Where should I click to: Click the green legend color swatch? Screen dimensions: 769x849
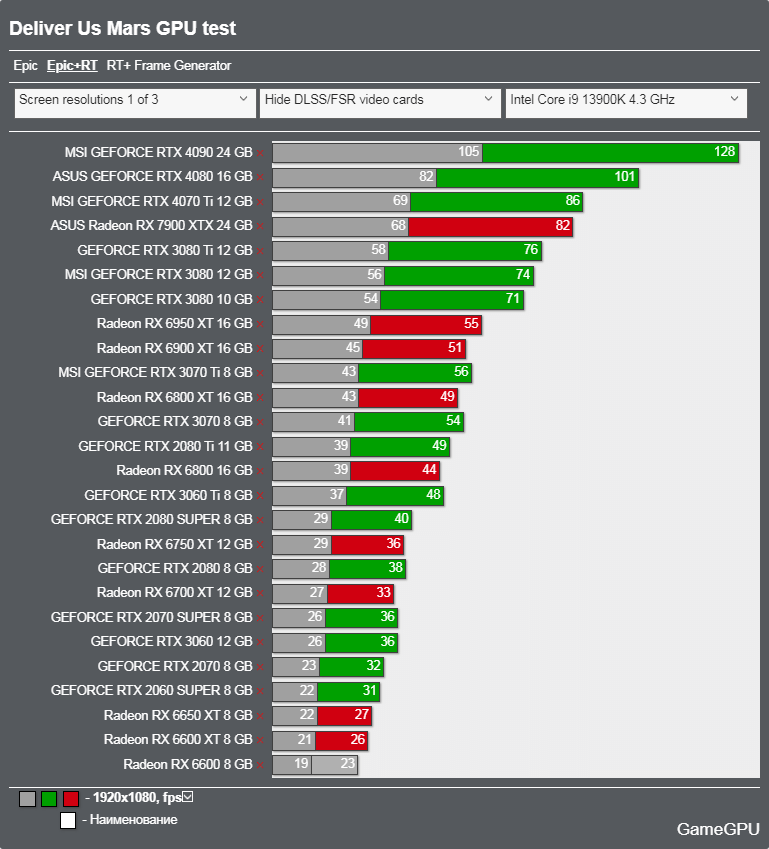(49, 799)
